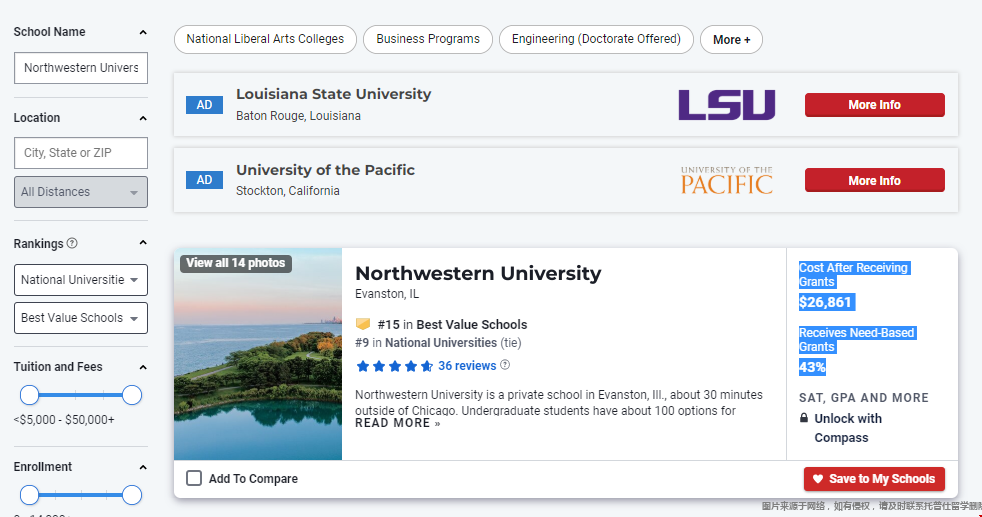Click Enrollment slider minimum handle
Screen dimensions: 982x517
point(29,495)
